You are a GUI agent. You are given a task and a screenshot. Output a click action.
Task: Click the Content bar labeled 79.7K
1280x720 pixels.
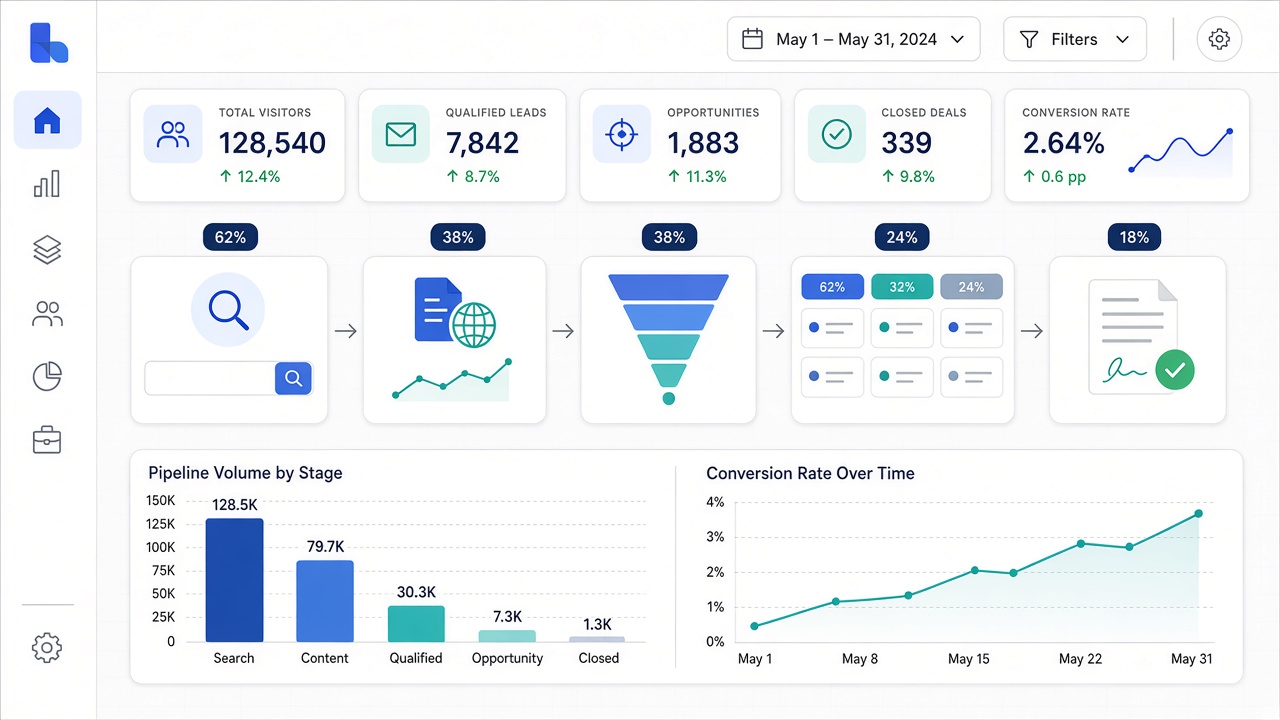click(x=325, y=601)
